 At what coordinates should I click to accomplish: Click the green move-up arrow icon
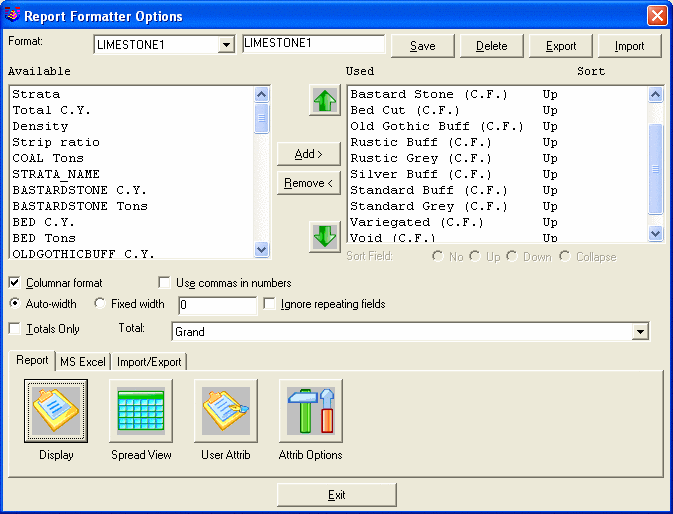324,100
